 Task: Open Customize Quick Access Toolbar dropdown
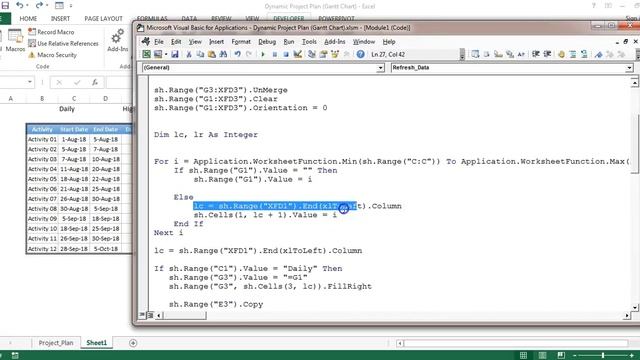71,6
